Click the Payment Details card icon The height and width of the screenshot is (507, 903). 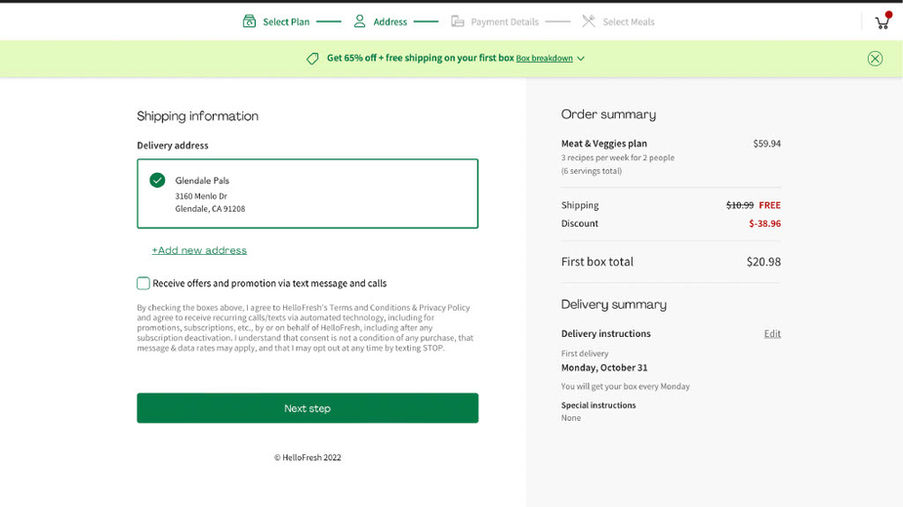point(457,21)
